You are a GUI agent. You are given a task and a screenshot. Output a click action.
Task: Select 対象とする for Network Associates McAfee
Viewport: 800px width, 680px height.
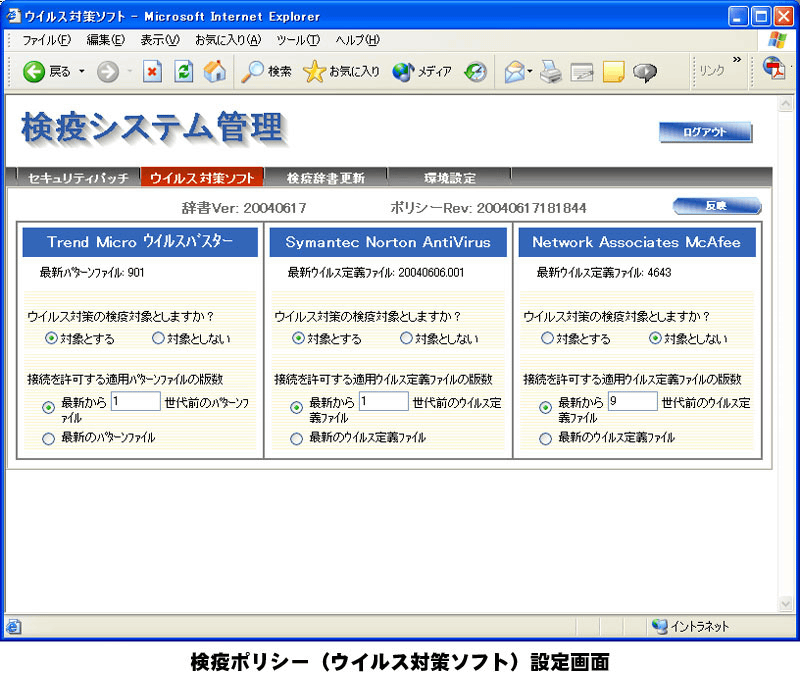click(547, 338)
